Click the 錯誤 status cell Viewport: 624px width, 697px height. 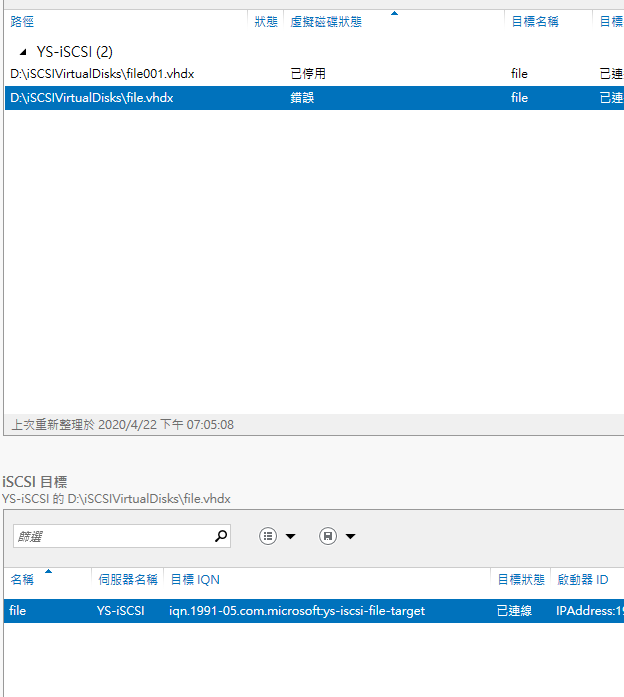[302, 98]
